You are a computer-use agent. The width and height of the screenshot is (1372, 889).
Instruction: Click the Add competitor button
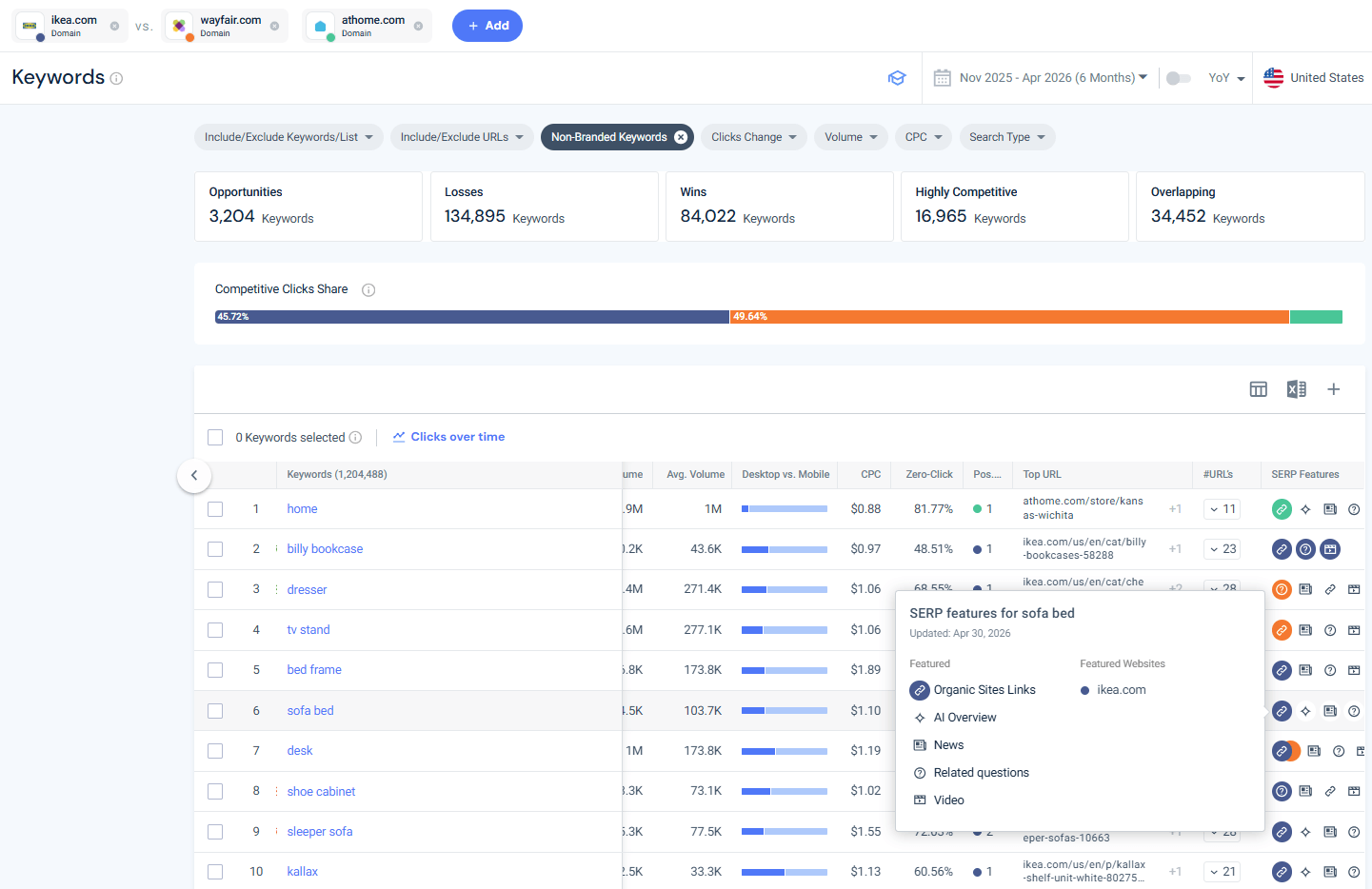click(x=487, y=26)
